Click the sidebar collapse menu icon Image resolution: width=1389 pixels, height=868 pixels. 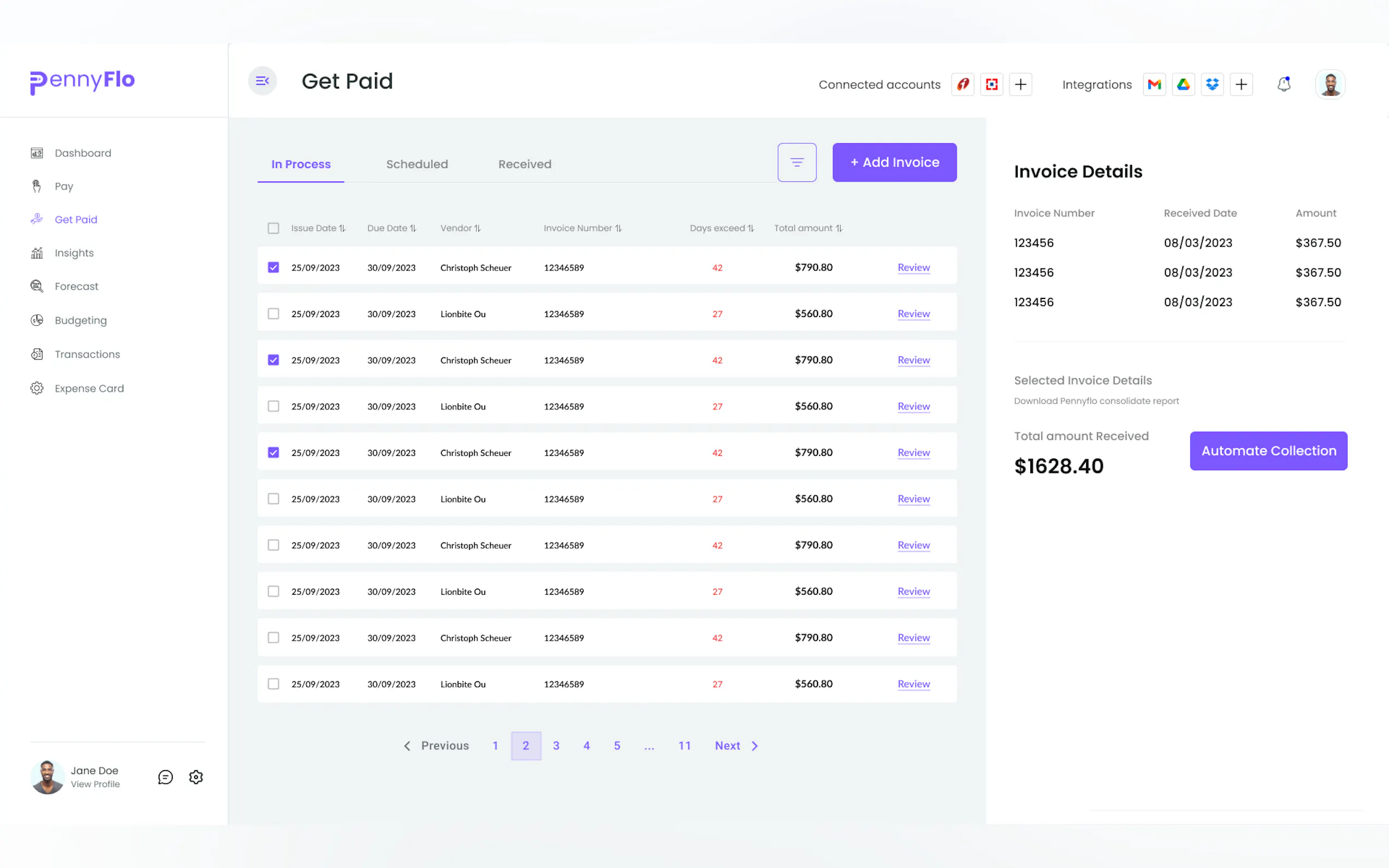click(x=262, y=81)
